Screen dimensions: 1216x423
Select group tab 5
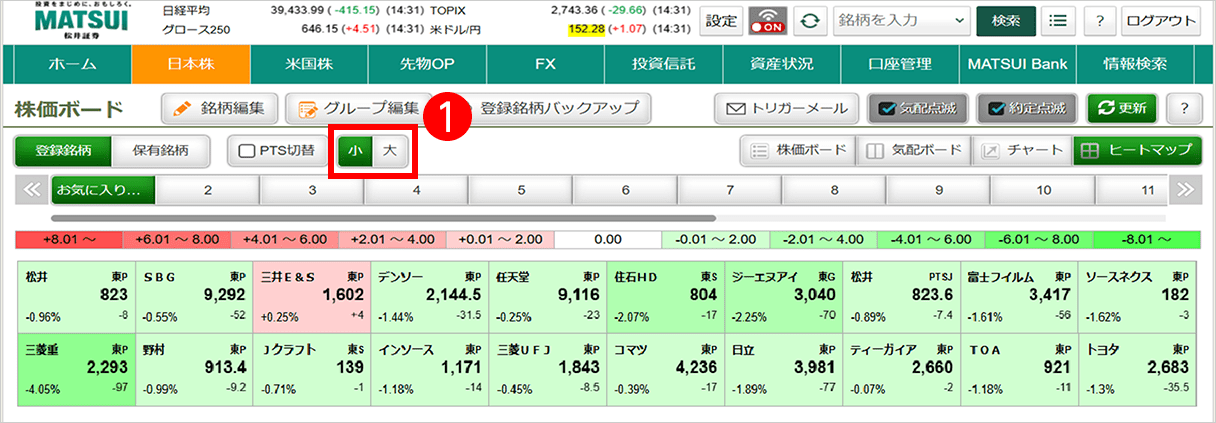tap(521, 189)
